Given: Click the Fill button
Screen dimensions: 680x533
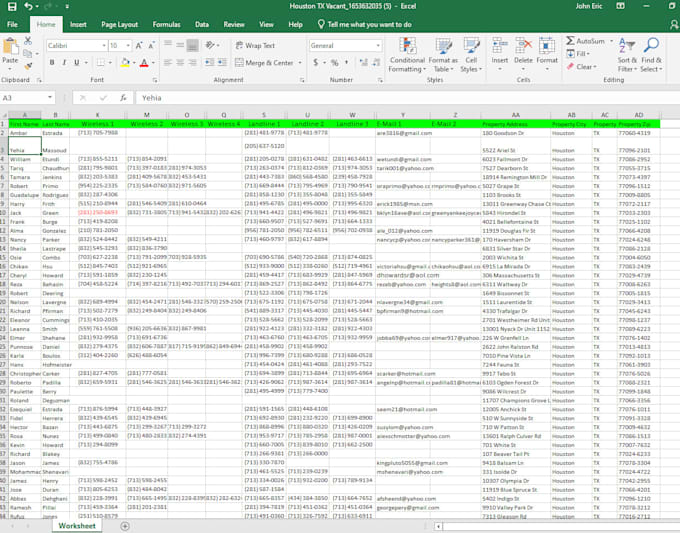Looking at the screenshot, I should (578, 54).
